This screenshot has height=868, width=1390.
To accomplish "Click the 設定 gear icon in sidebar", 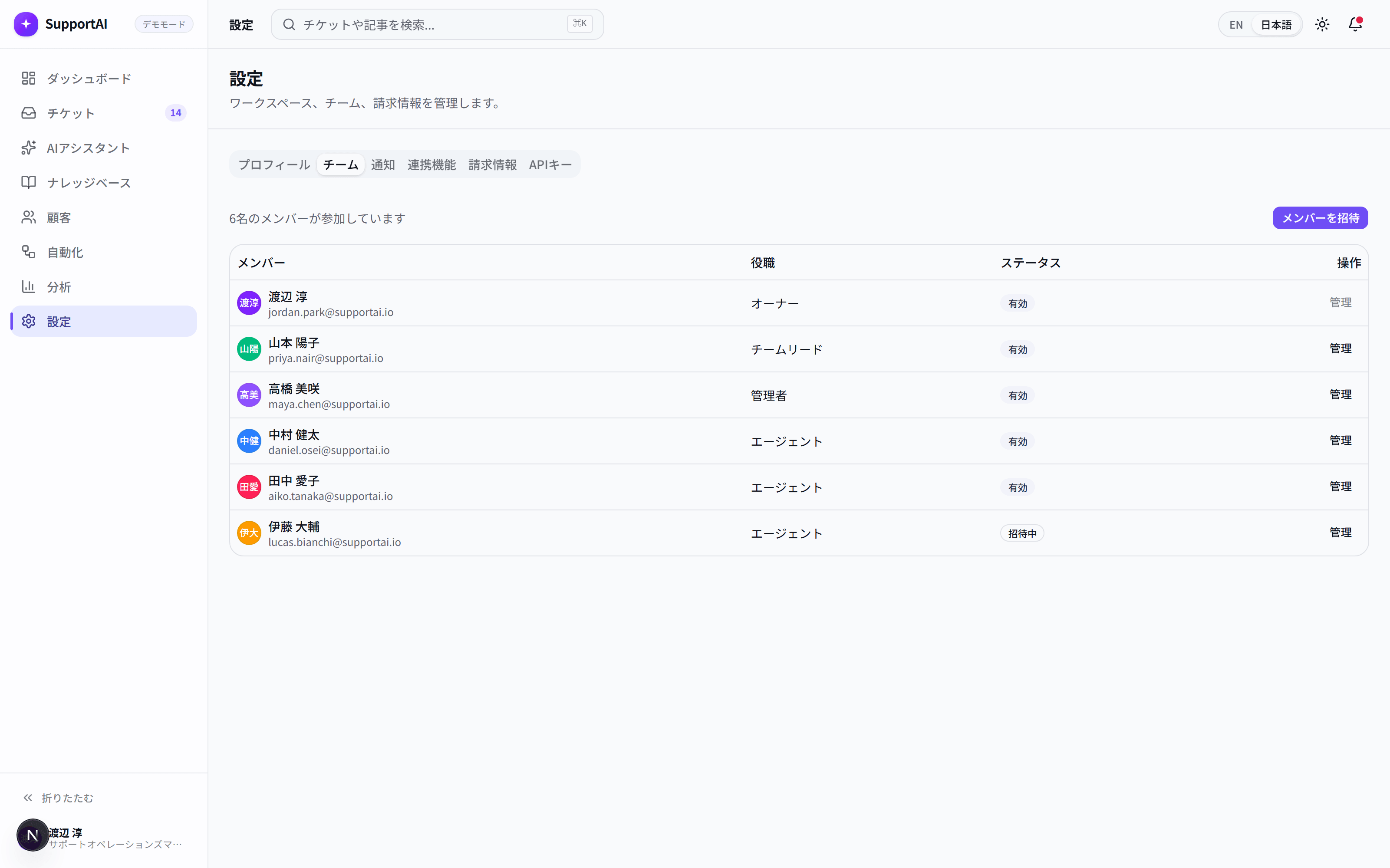I will (29, 322).
